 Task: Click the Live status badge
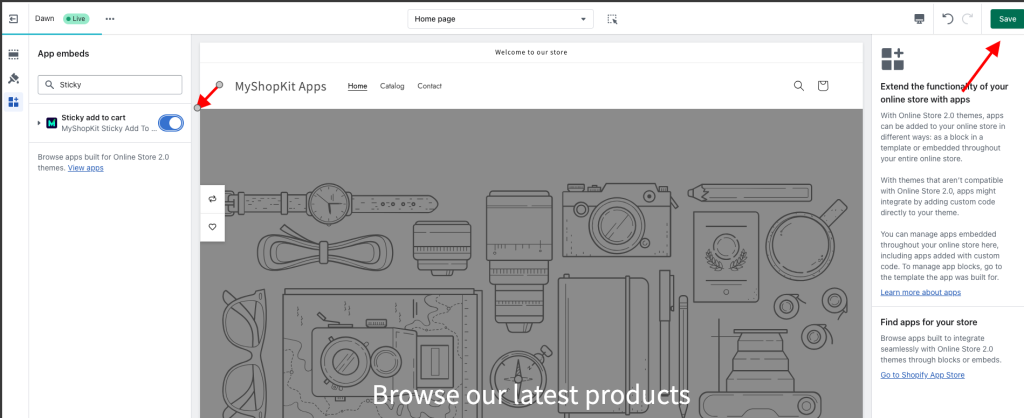(76, 19)
